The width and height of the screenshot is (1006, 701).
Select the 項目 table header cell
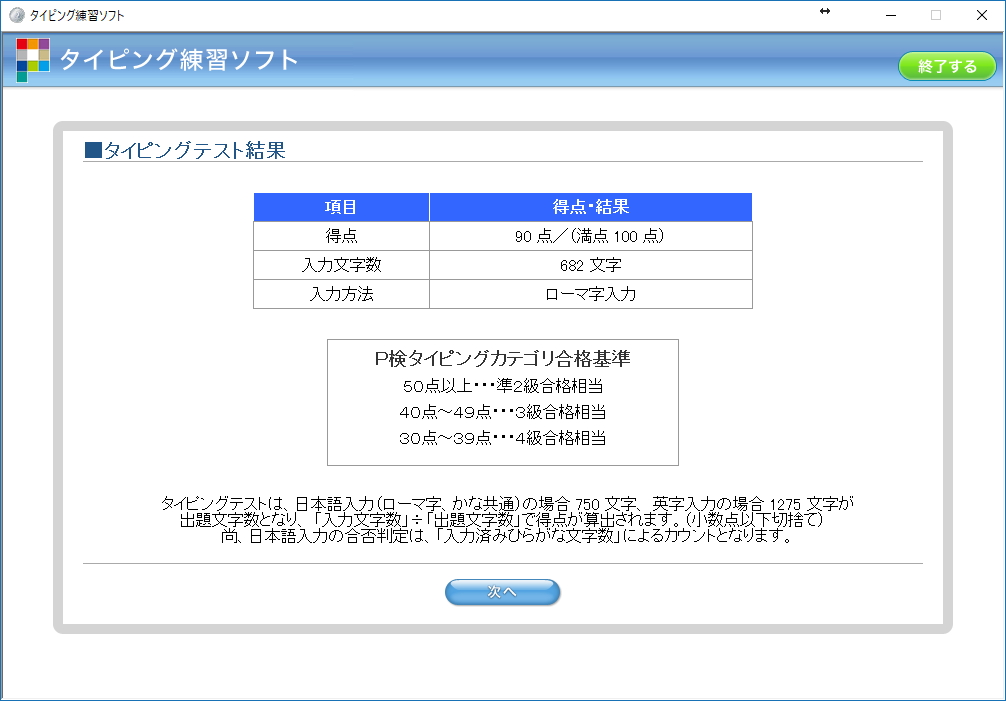point(341,207)
